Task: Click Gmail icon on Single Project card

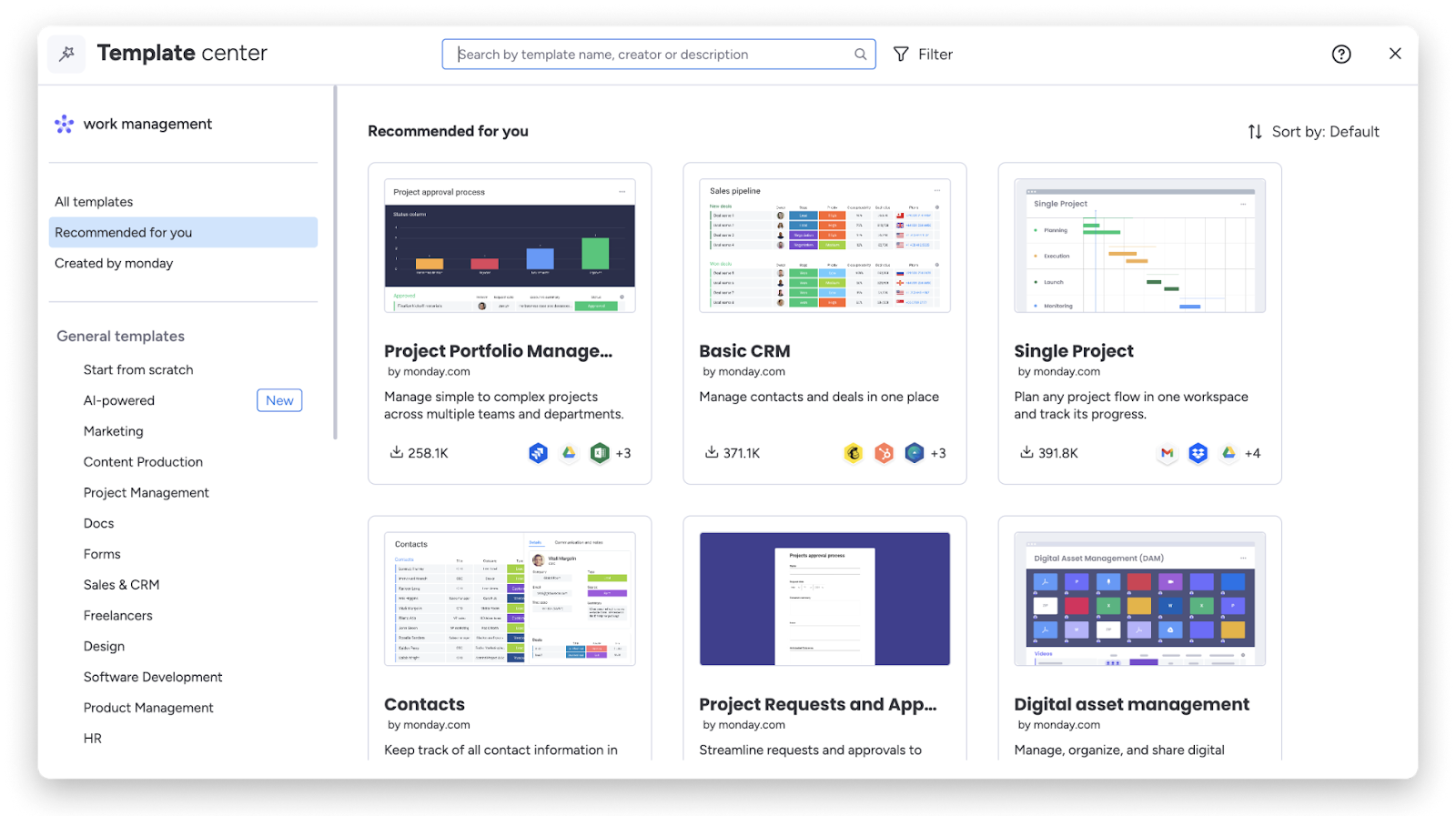Action: 1168,453
